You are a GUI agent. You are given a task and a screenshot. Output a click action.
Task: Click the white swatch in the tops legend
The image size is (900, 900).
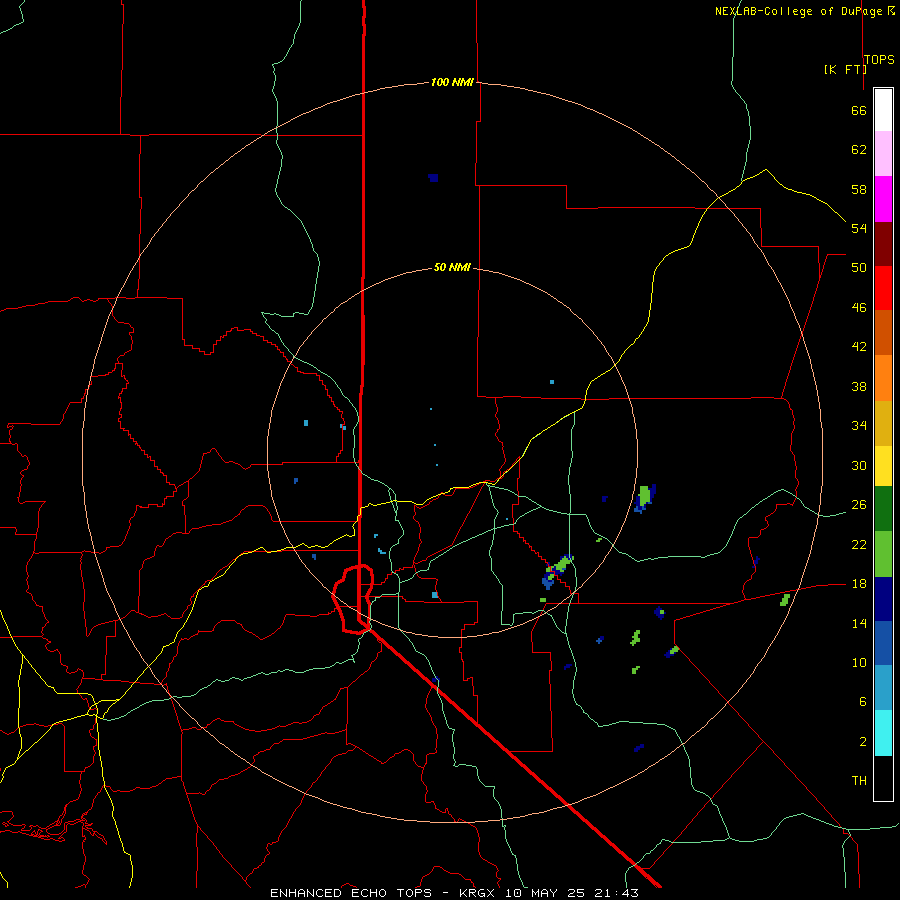pyautogui.click(x=883, y=110)
